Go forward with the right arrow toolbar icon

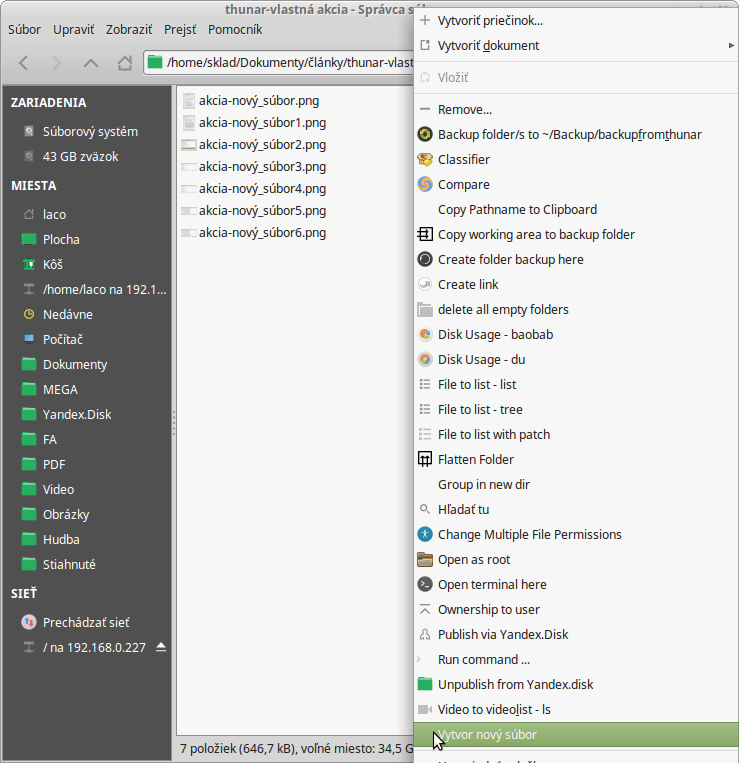pyautogui.click(x=56, y=63)
